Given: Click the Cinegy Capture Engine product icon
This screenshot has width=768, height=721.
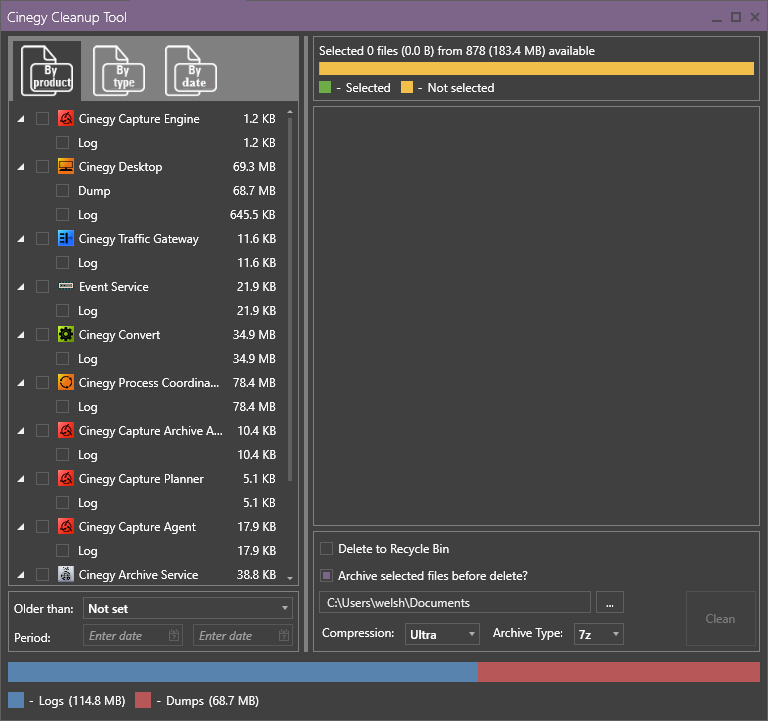Looking at the screenshot, I should tap(66, 119).
